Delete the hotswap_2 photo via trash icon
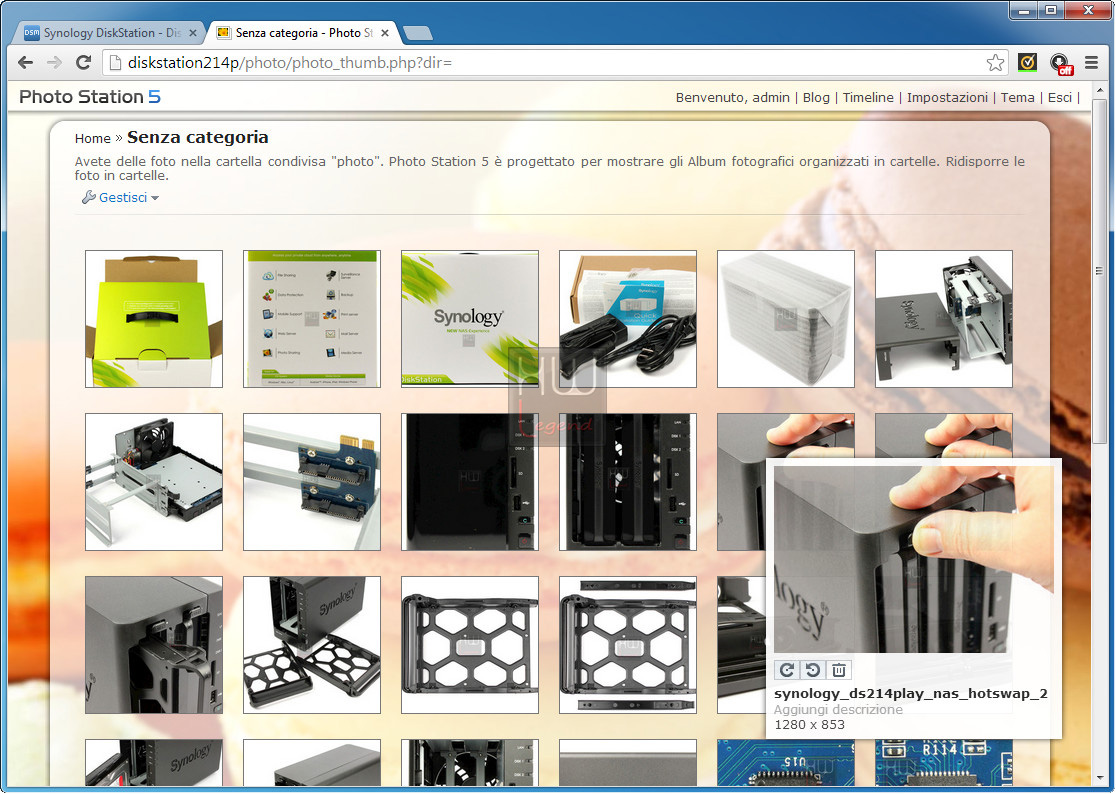 (839, 669)
